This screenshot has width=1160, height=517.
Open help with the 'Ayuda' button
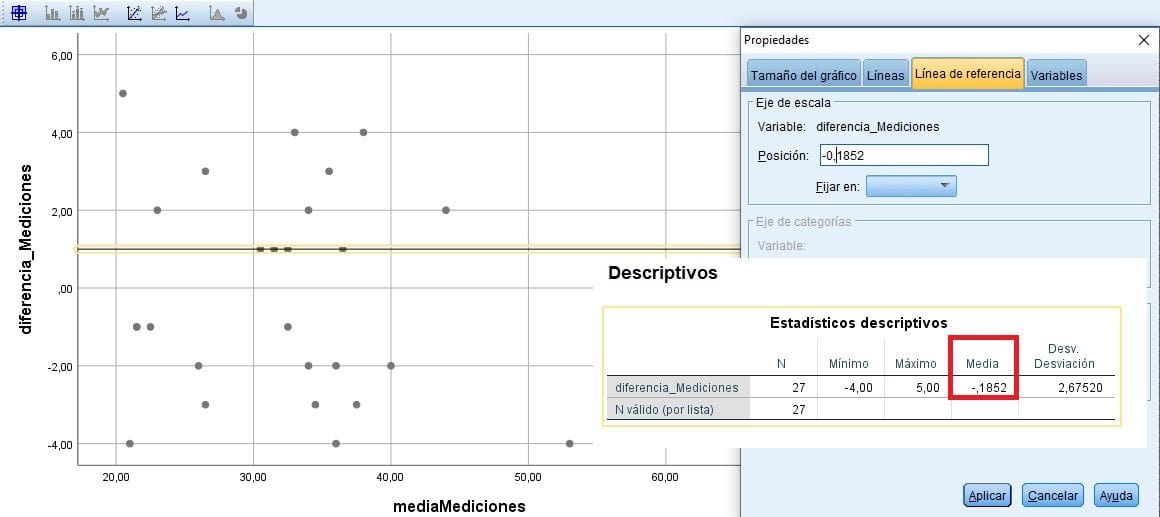point(1115,495)
